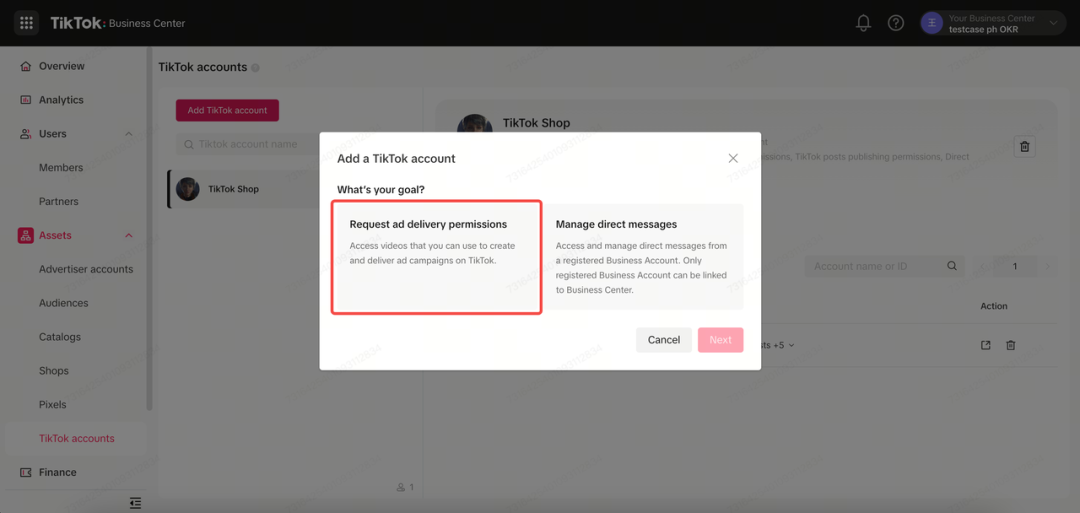Collapse the Assets section chevron
The width and height of the screenshot is (1080, 513).
pyautogui.click(x=129, y=235)
